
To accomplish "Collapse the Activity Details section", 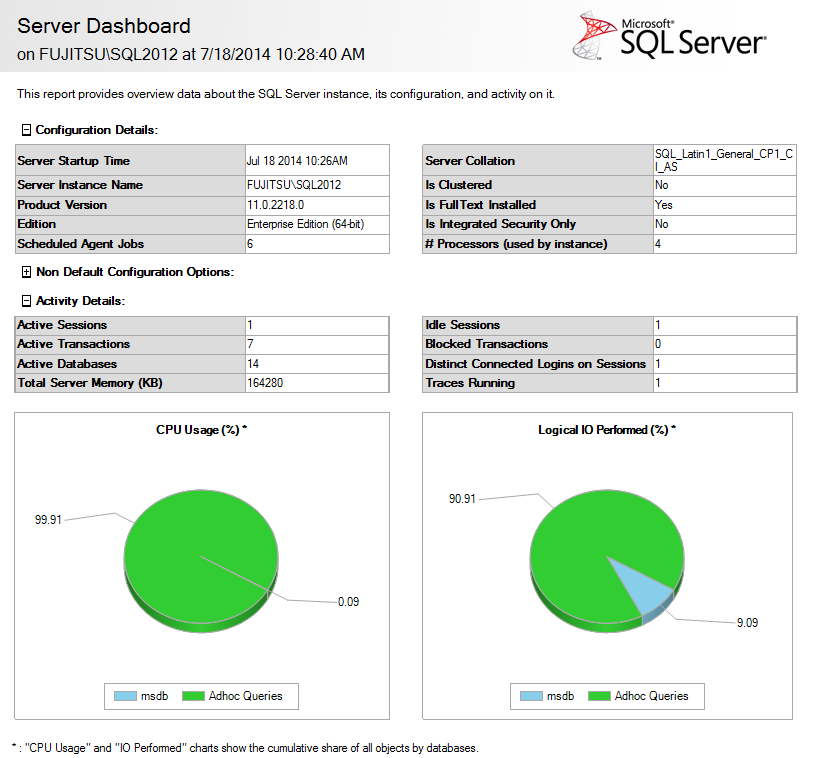I will click(26, 301).
